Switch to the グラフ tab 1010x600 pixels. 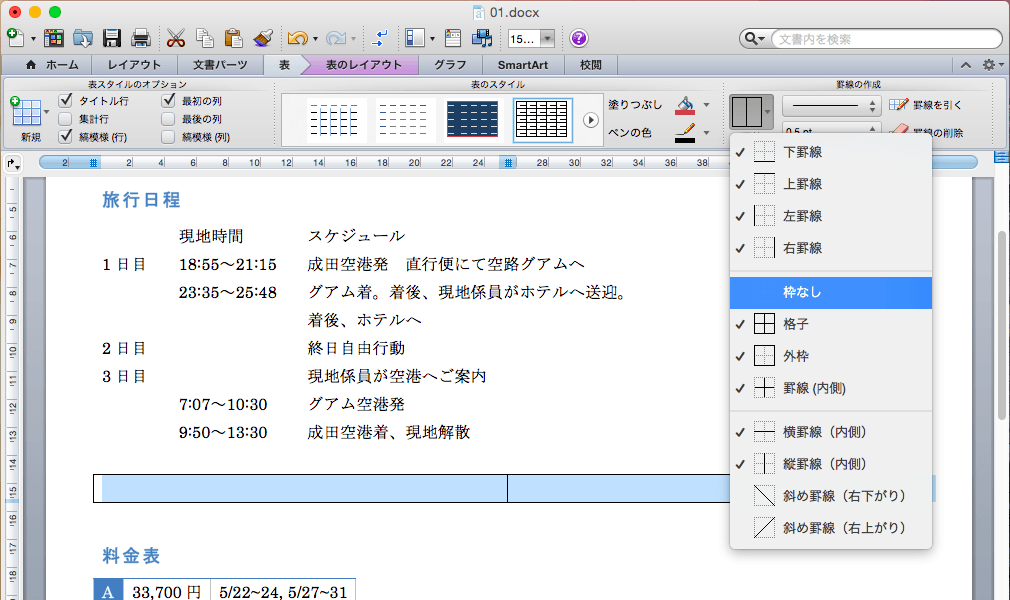click(450, 64)
